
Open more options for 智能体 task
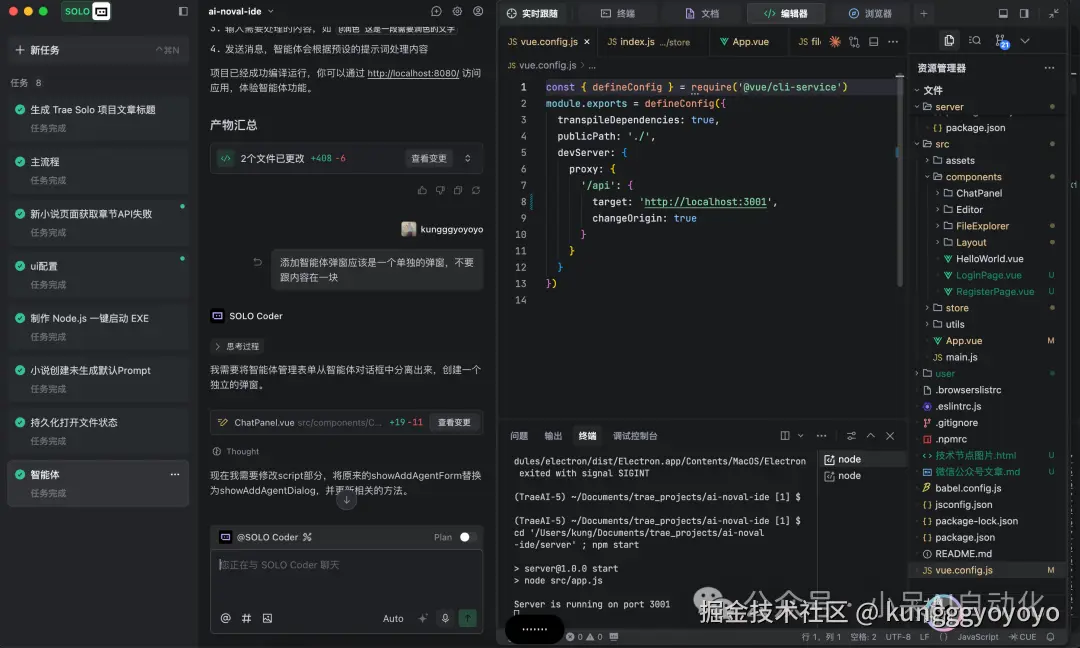coord(175,474)
